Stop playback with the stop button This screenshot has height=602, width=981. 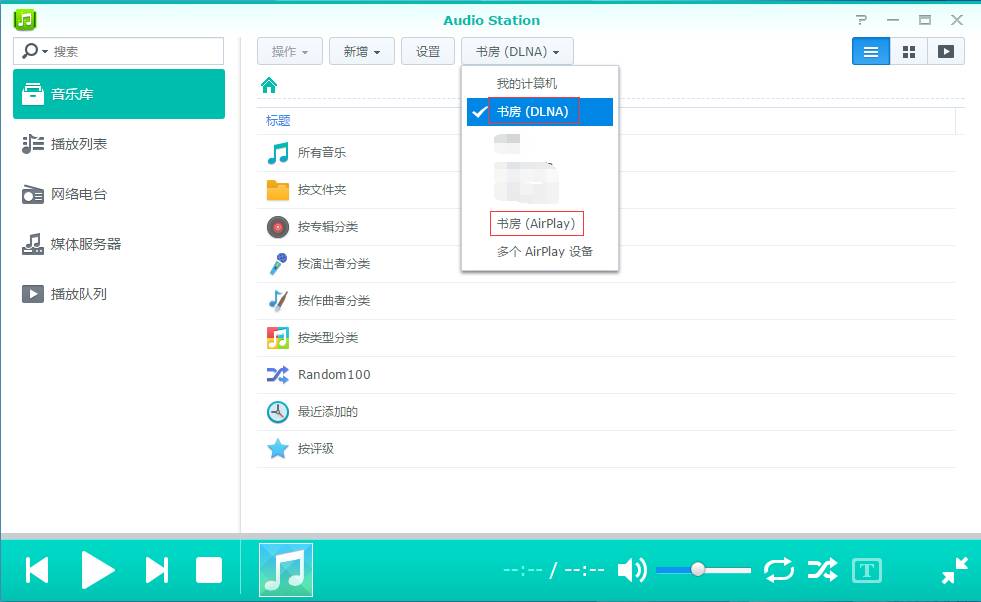click(x=209, y=570)
